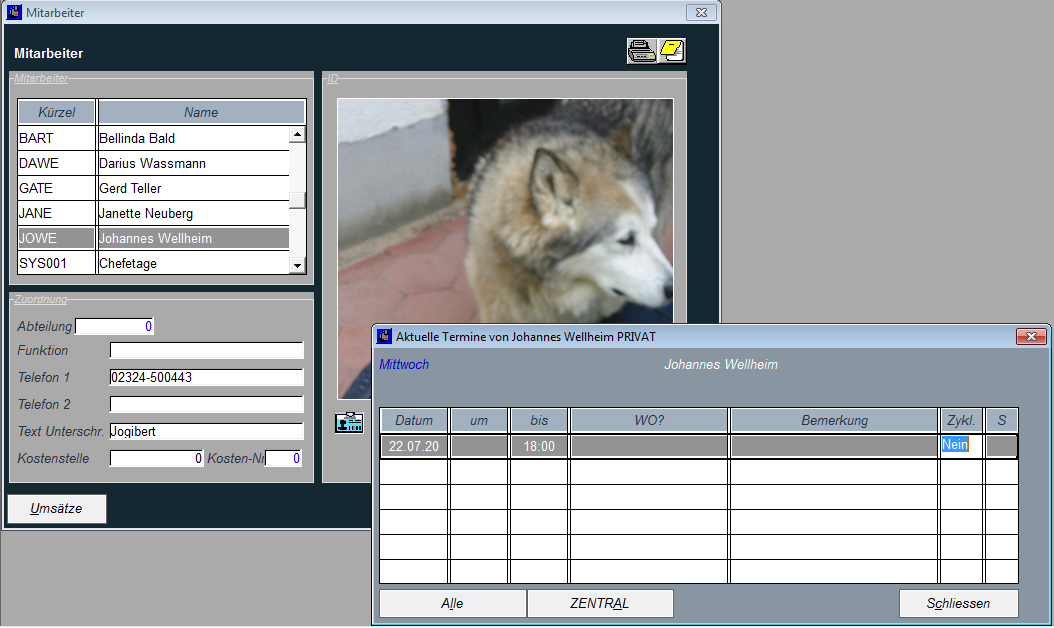Click the BART Kürzel cell
The width and height of the screenshot is (1054, 628).
pyautogui.click(x=57, y=139)
